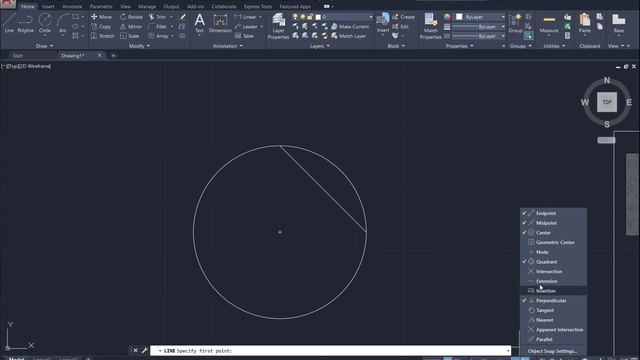Add a new drawing tab
Screen dimensions: 640x360
coord(113,56)
